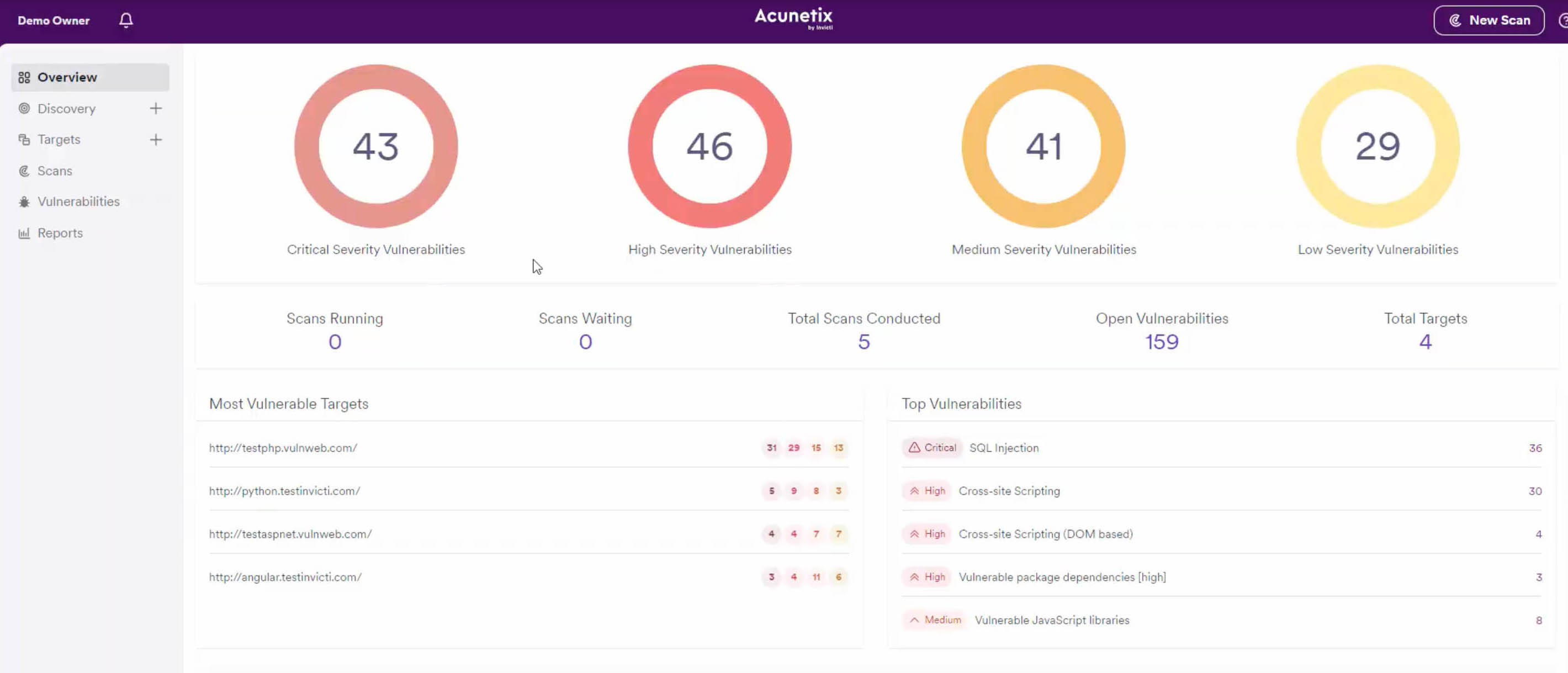Screen dimensions: 1568x673
Task: Open Vulnerable package dependencies [high]
Action: (x=1062, y=577)
